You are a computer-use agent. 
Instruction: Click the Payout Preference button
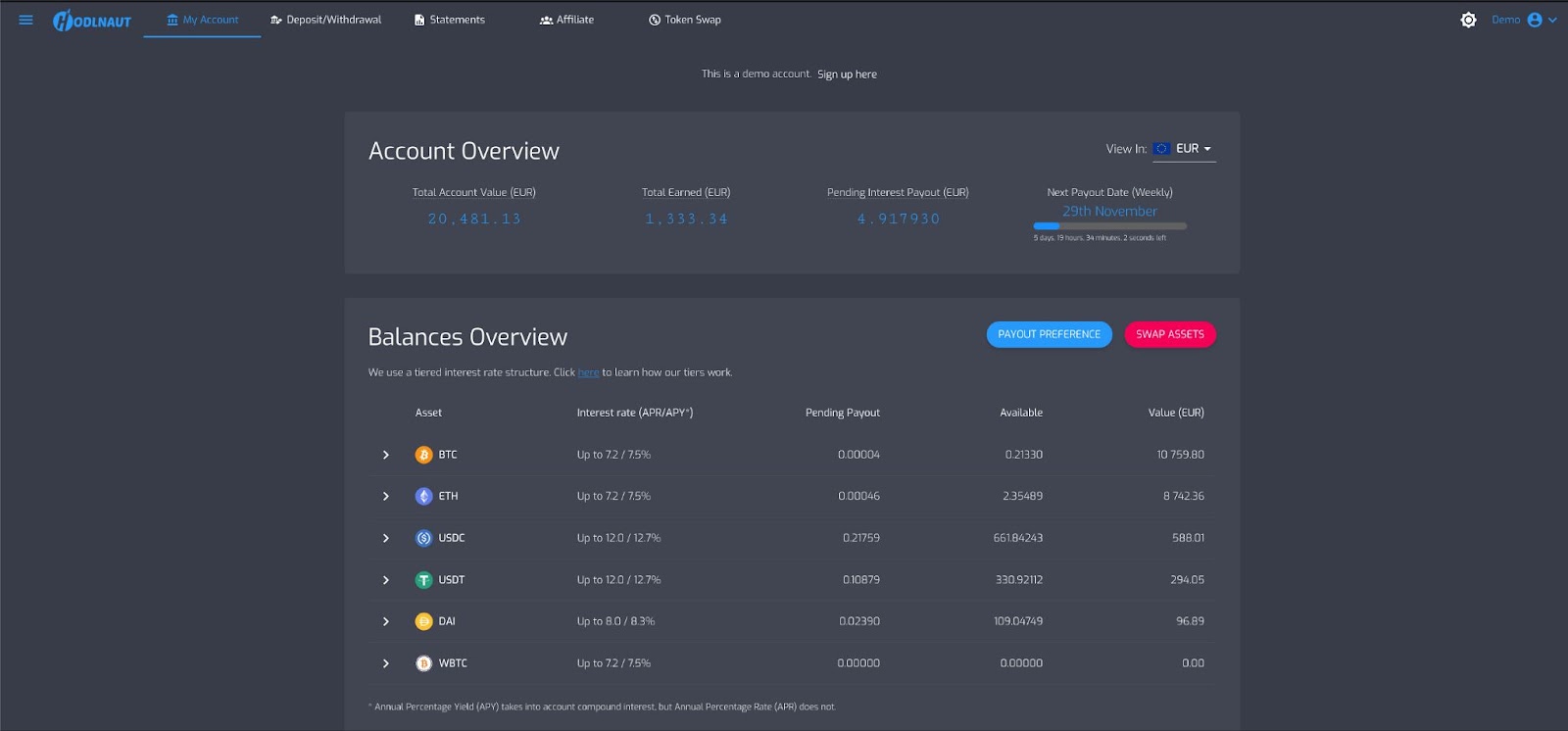pyautogui.click(x=1049, y=334)
